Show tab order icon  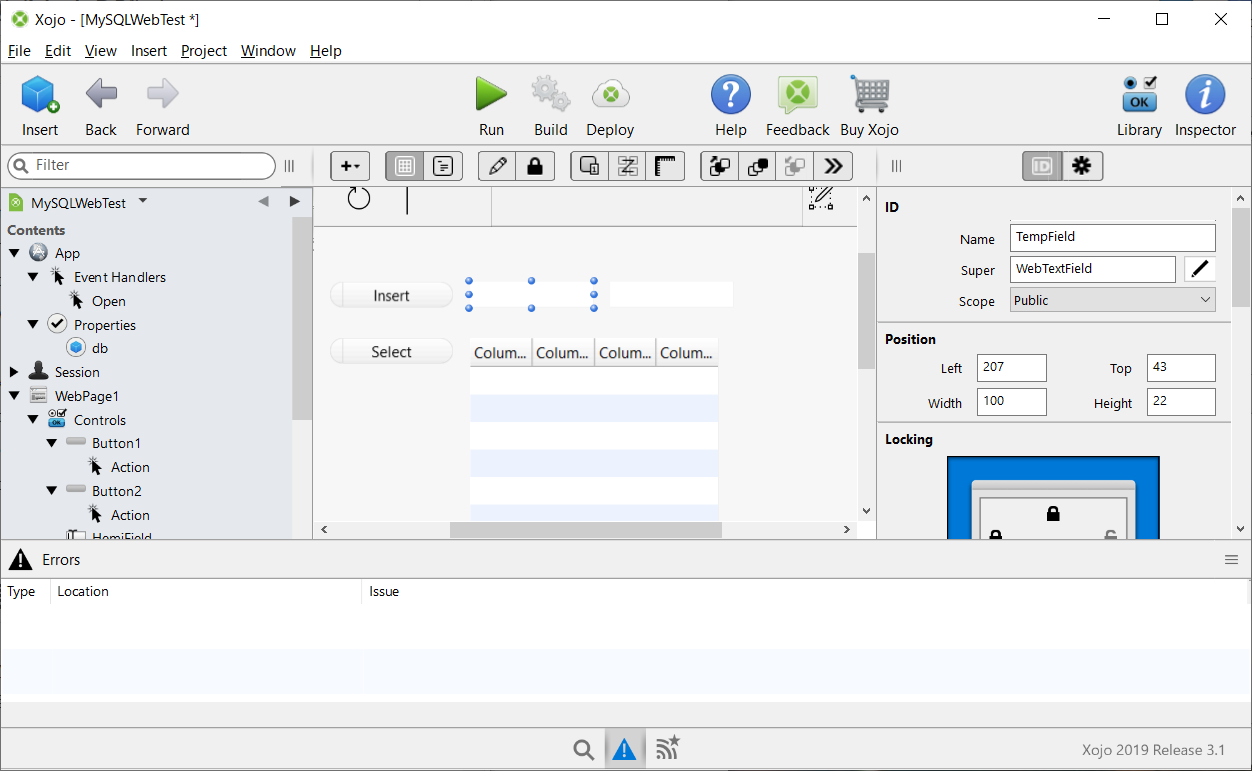628,166
